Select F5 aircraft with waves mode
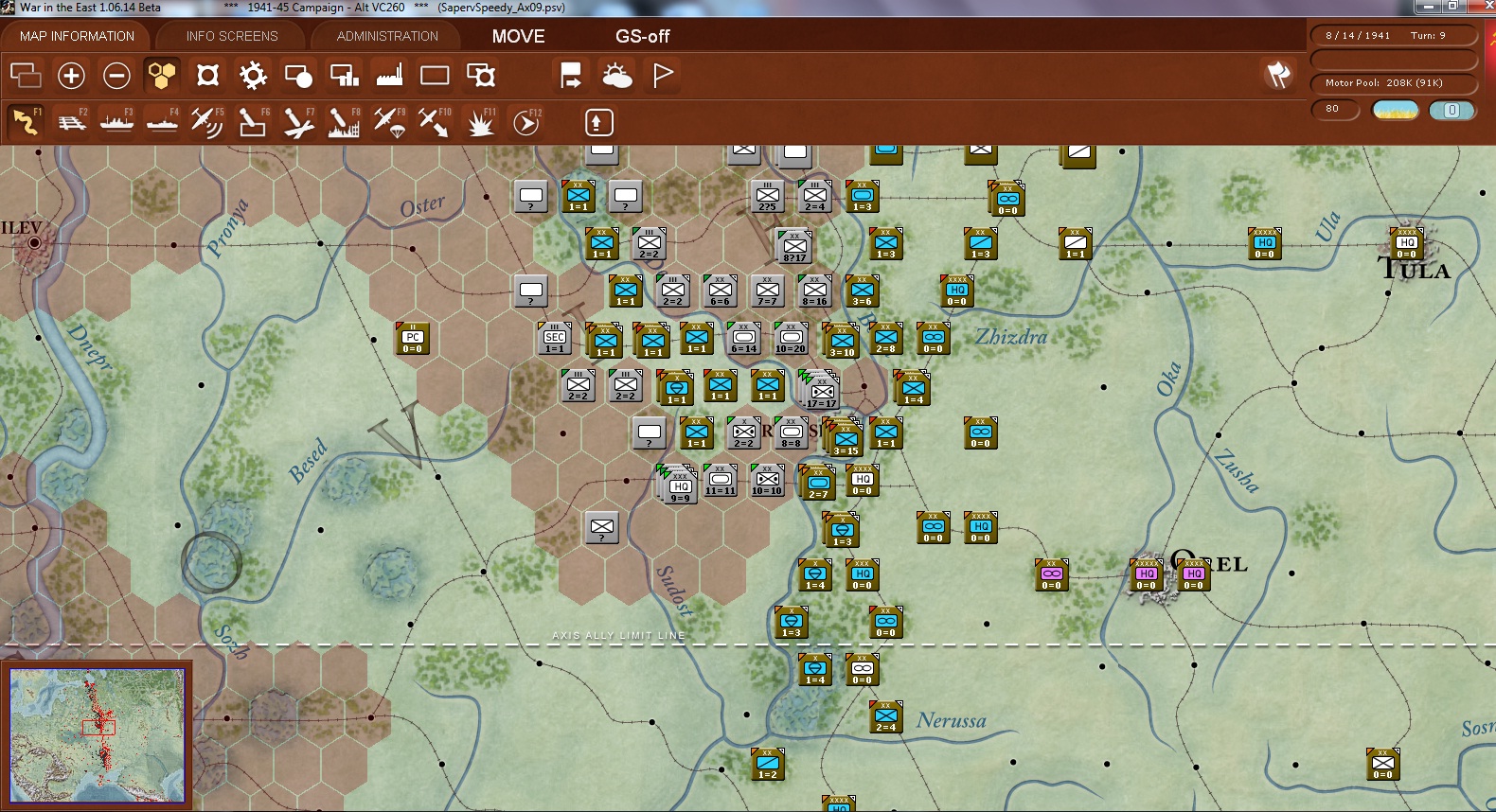 [207, 122]
